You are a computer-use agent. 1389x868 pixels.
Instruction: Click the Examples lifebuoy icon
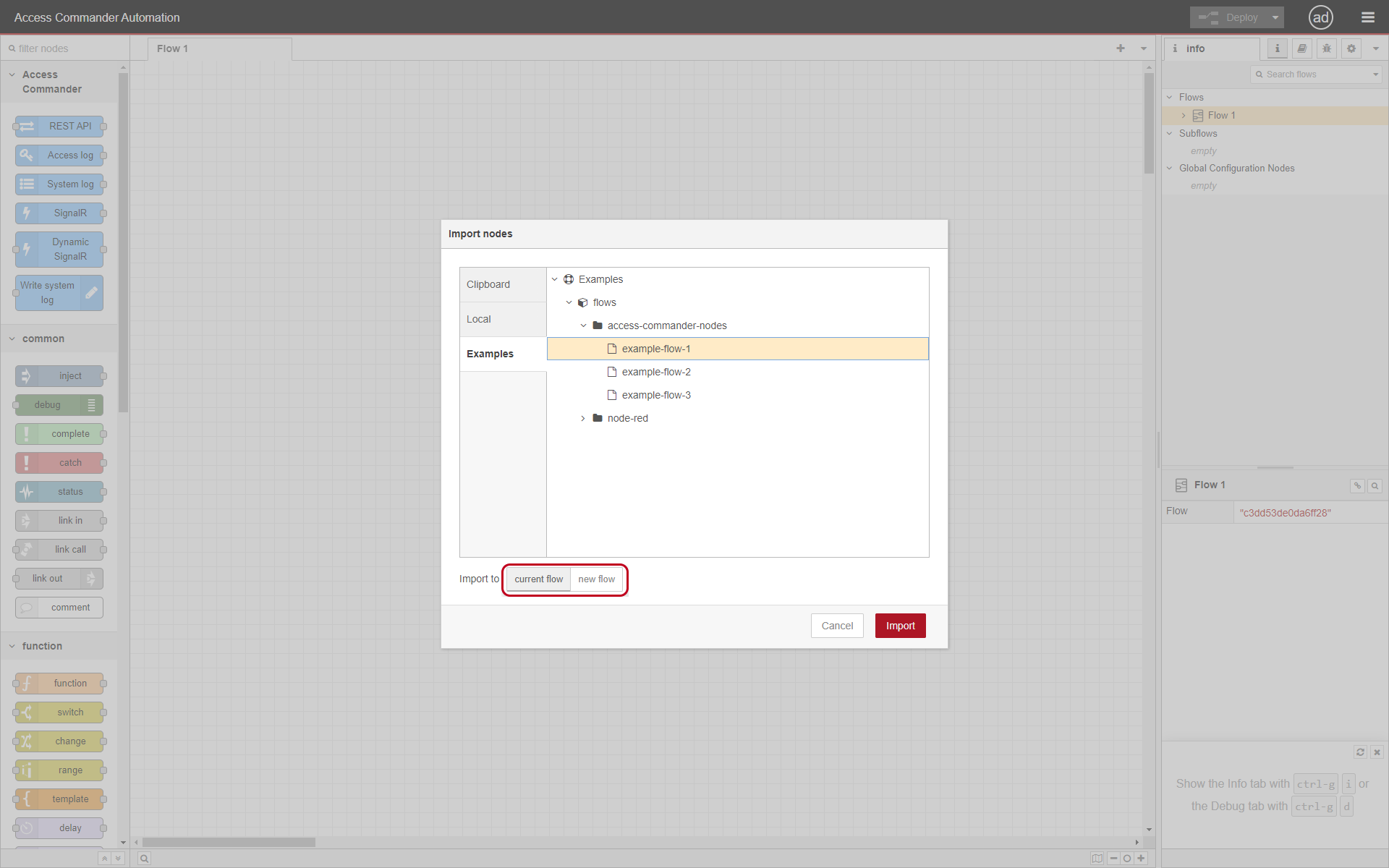(569, 279)
